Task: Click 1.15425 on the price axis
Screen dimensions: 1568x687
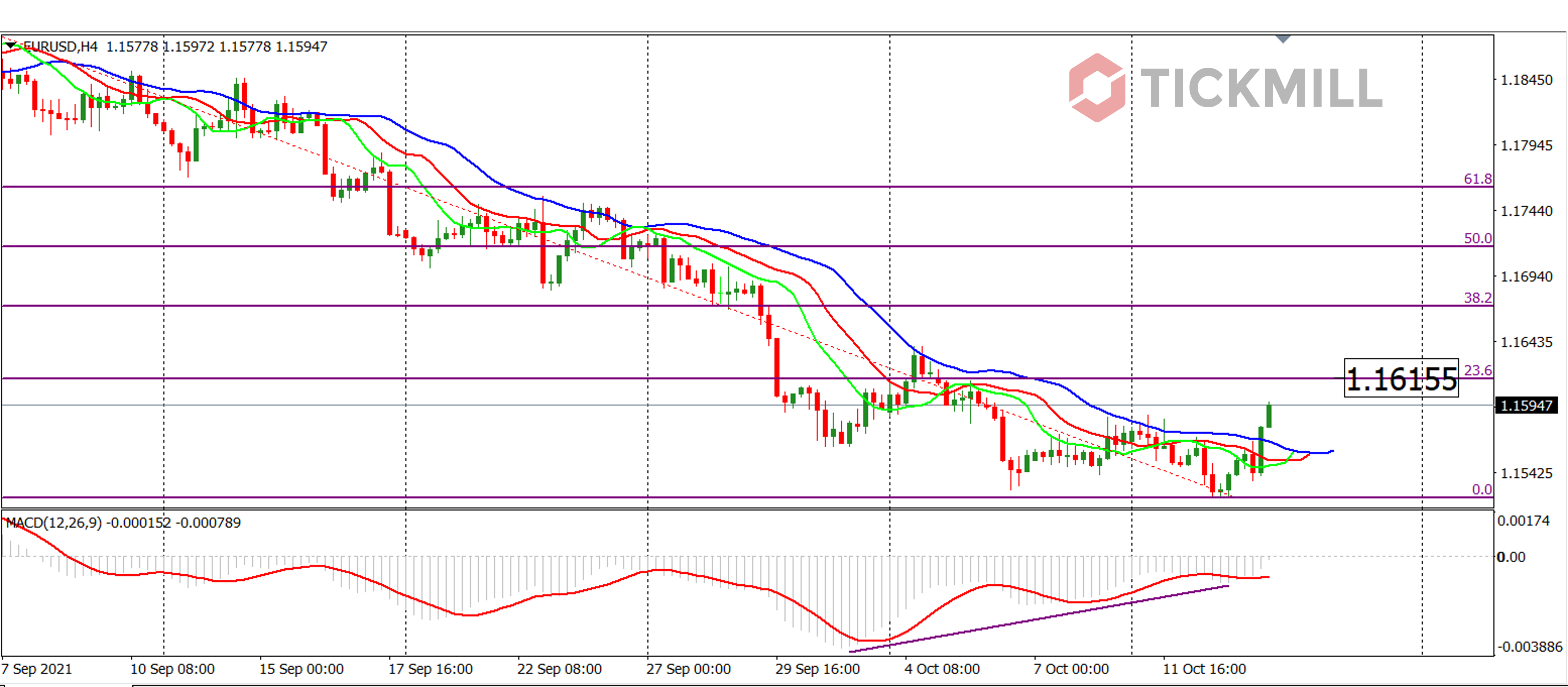Action: tap(1527, 473)
